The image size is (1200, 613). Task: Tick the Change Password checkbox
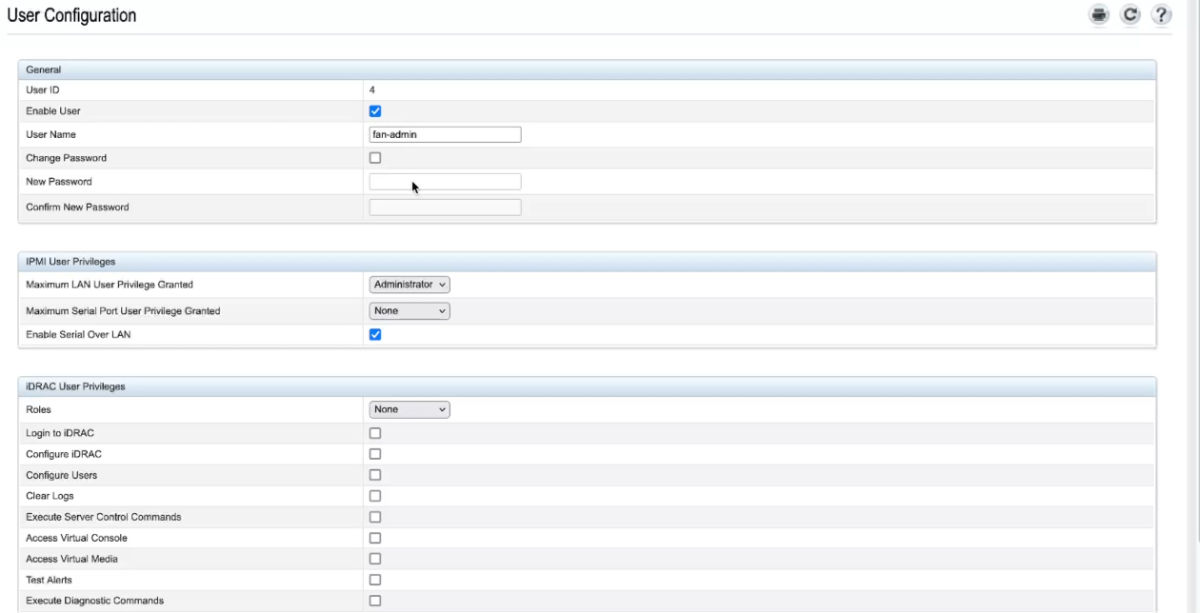coord(375,158)
